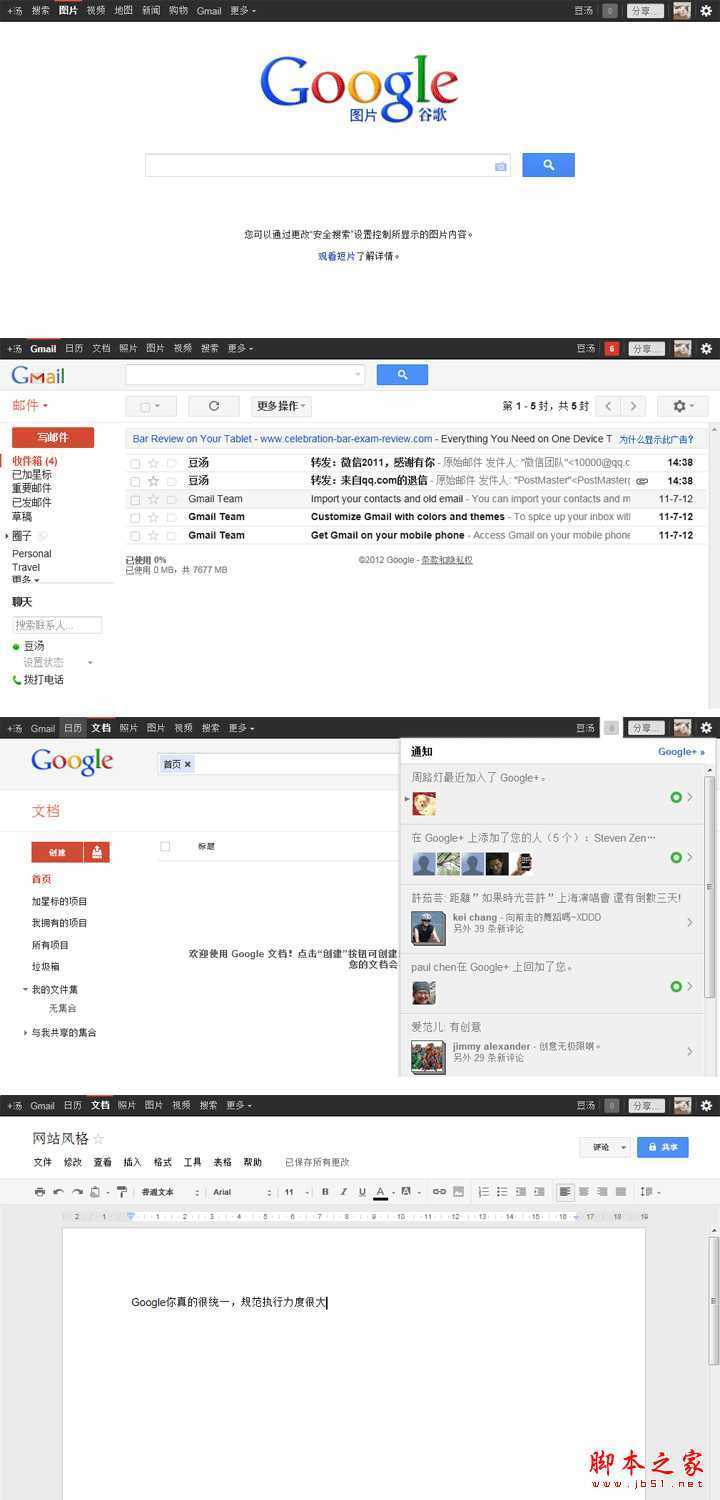The height and width of the screenshot is (1500, 720).
Task: Go to newer messages arrow in Gmail
Action: coord(608,406)
